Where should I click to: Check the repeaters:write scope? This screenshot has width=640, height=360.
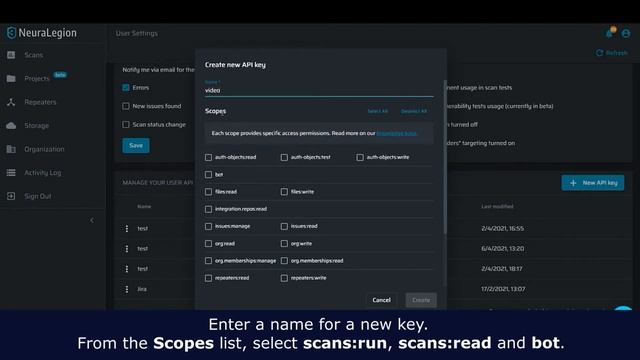[284, 278]
